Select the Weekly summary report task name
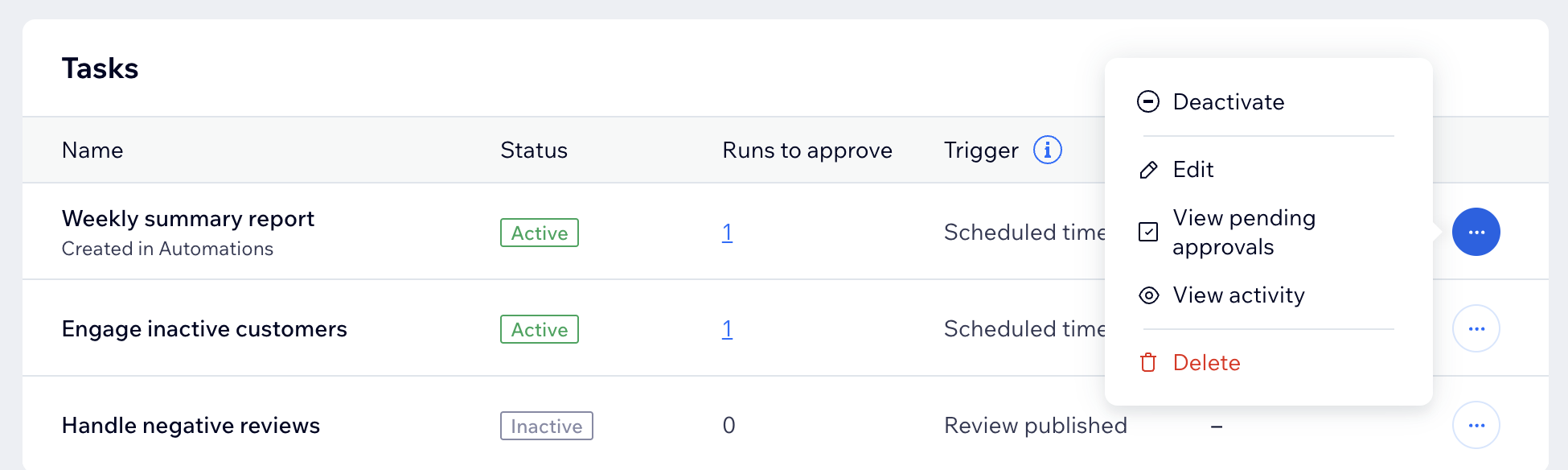1568x470 pixels. click(188, 218)
